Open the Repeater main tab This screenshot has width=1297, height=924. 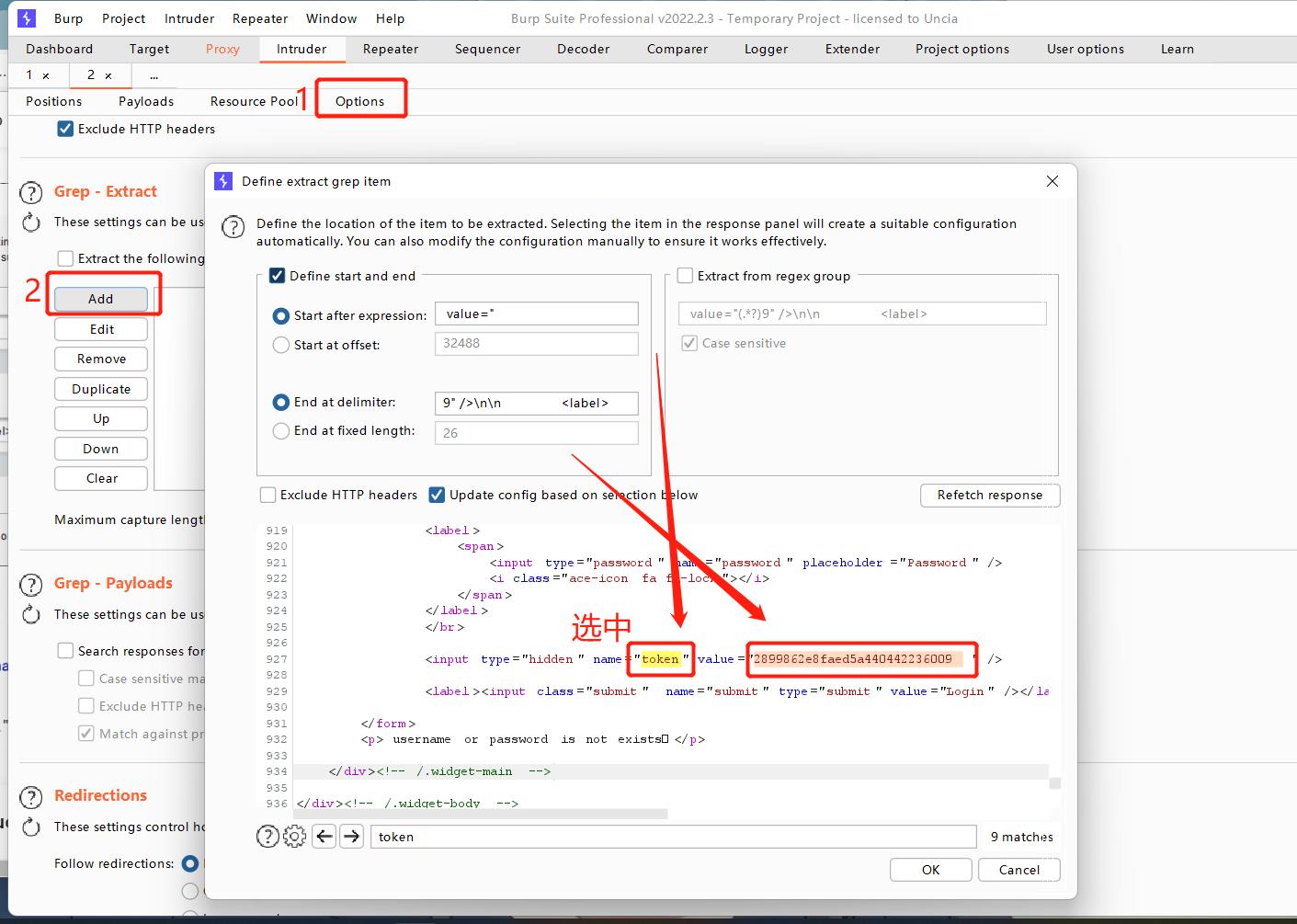(391, 49)
